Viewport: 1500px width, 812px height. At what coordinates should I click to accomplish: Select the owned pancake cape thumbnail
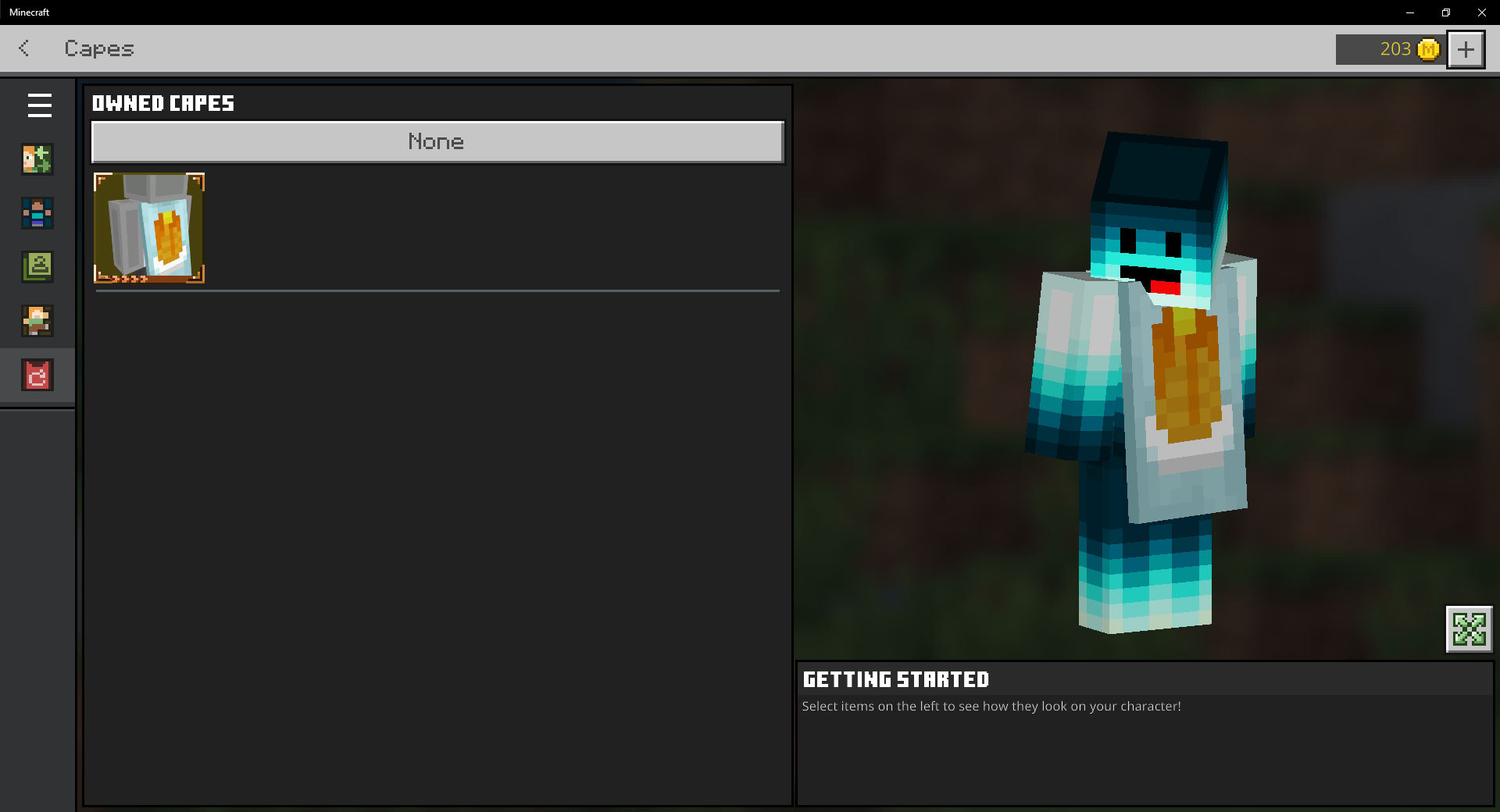pos(149,228)
